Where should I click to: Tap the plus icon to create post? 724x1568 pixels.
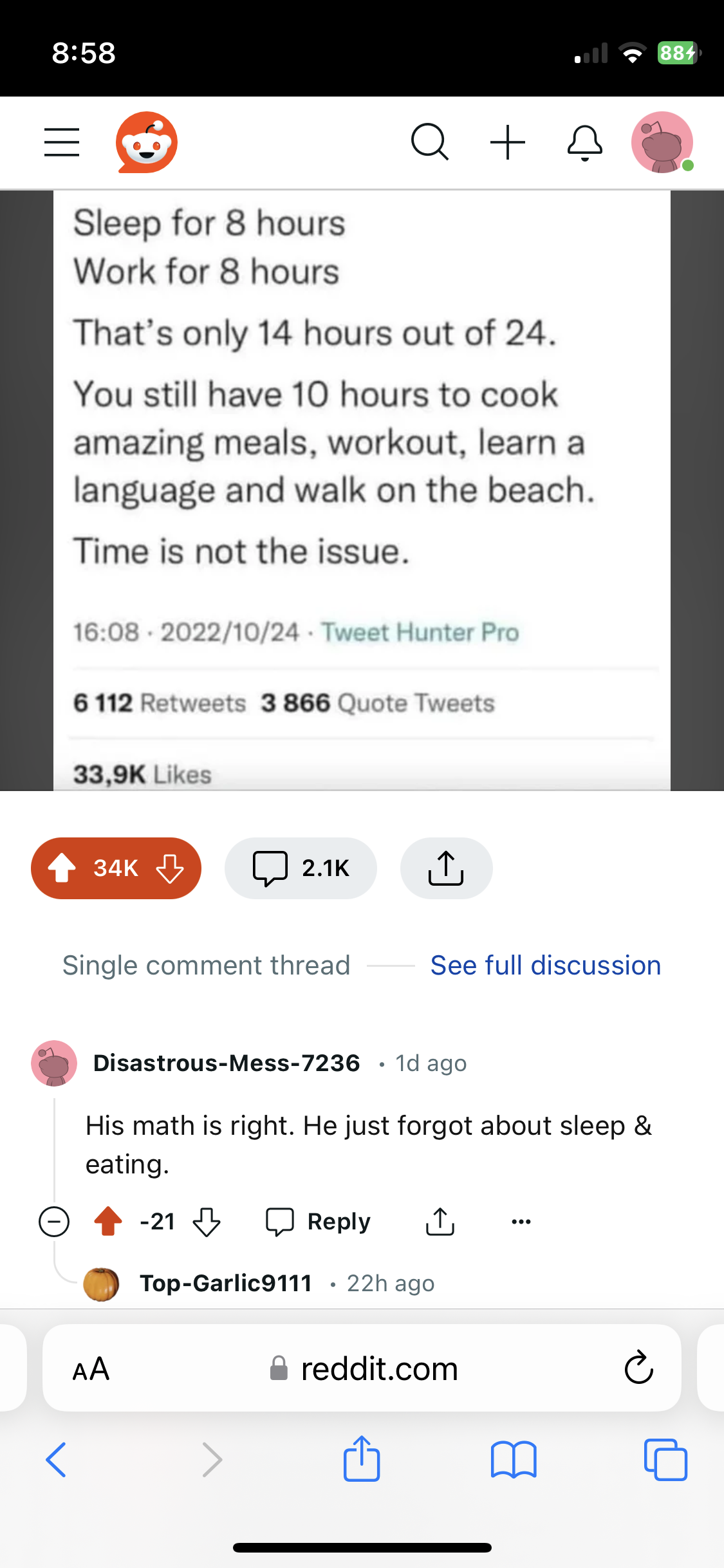(508, 142)
